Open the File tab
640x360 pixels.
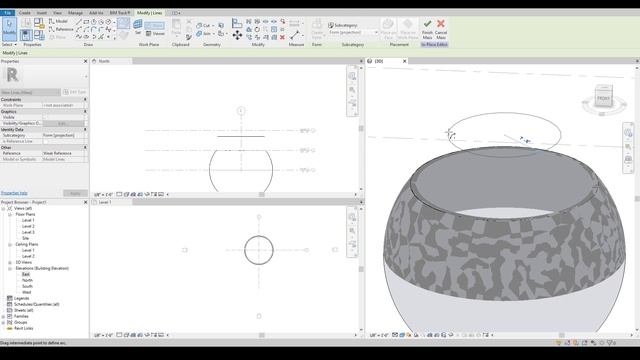[7, 13]
